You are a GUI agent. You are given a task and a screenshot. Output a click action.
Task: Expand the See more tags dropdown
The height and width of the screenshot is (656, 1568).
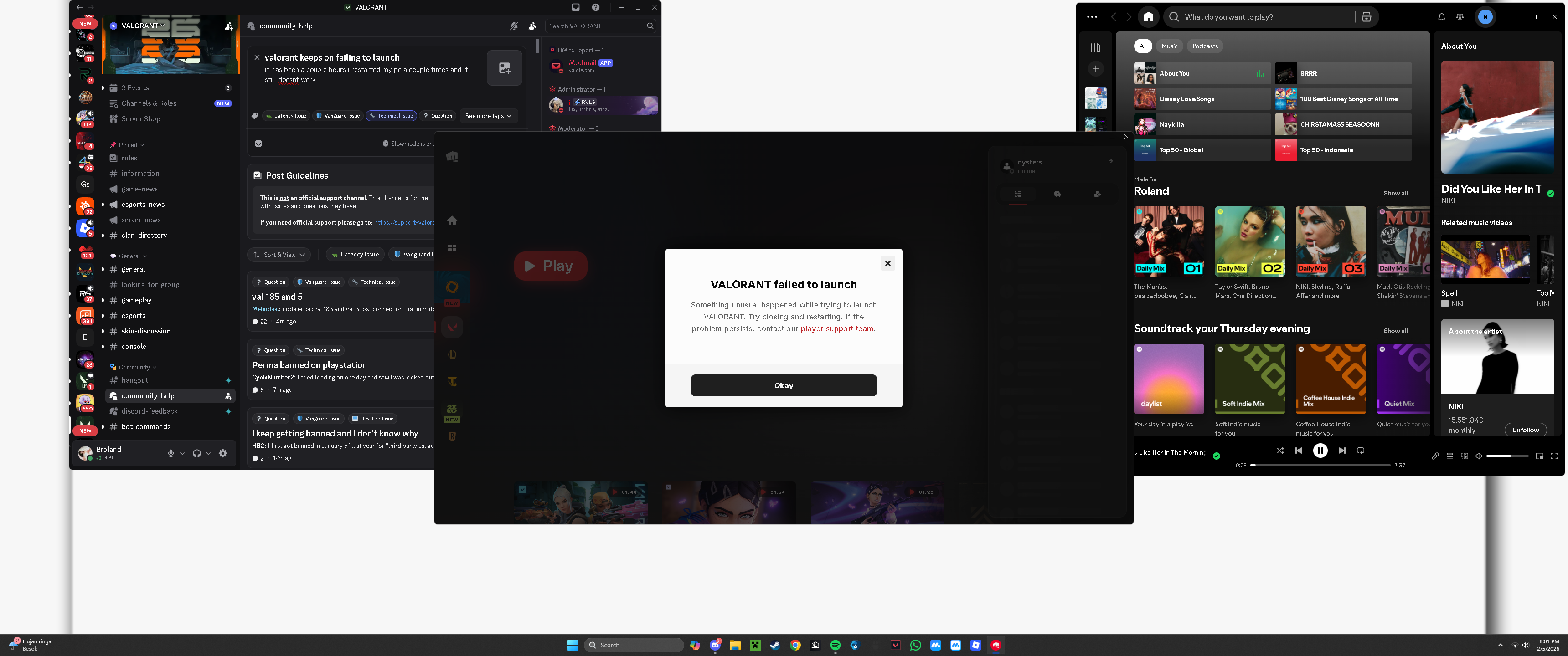(x=488, y=116)
